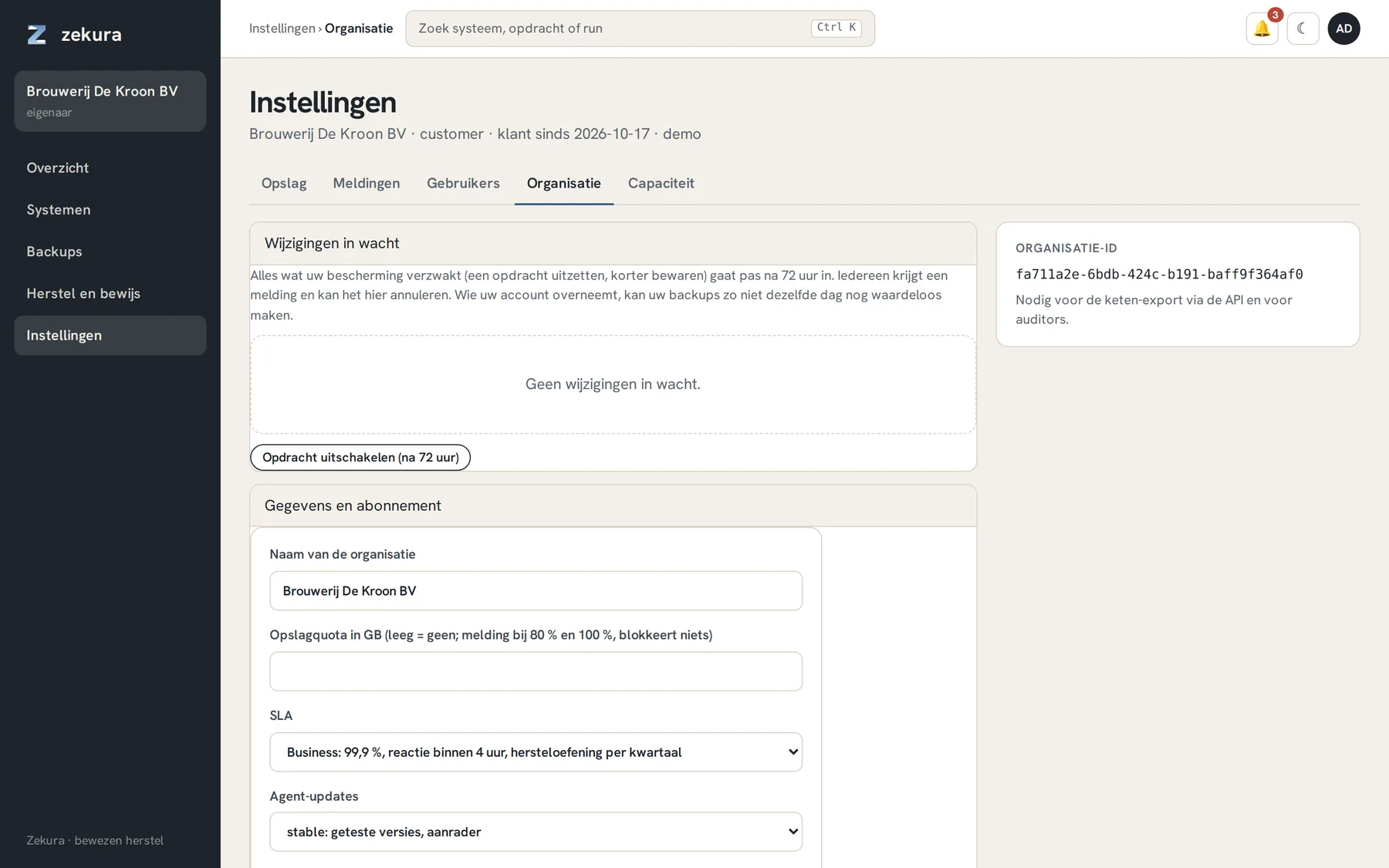Open the Brouwerij De Kroon BV organisation switcher
The width and height of the screenshot is (1389, 868).
[x=110, y=101]
